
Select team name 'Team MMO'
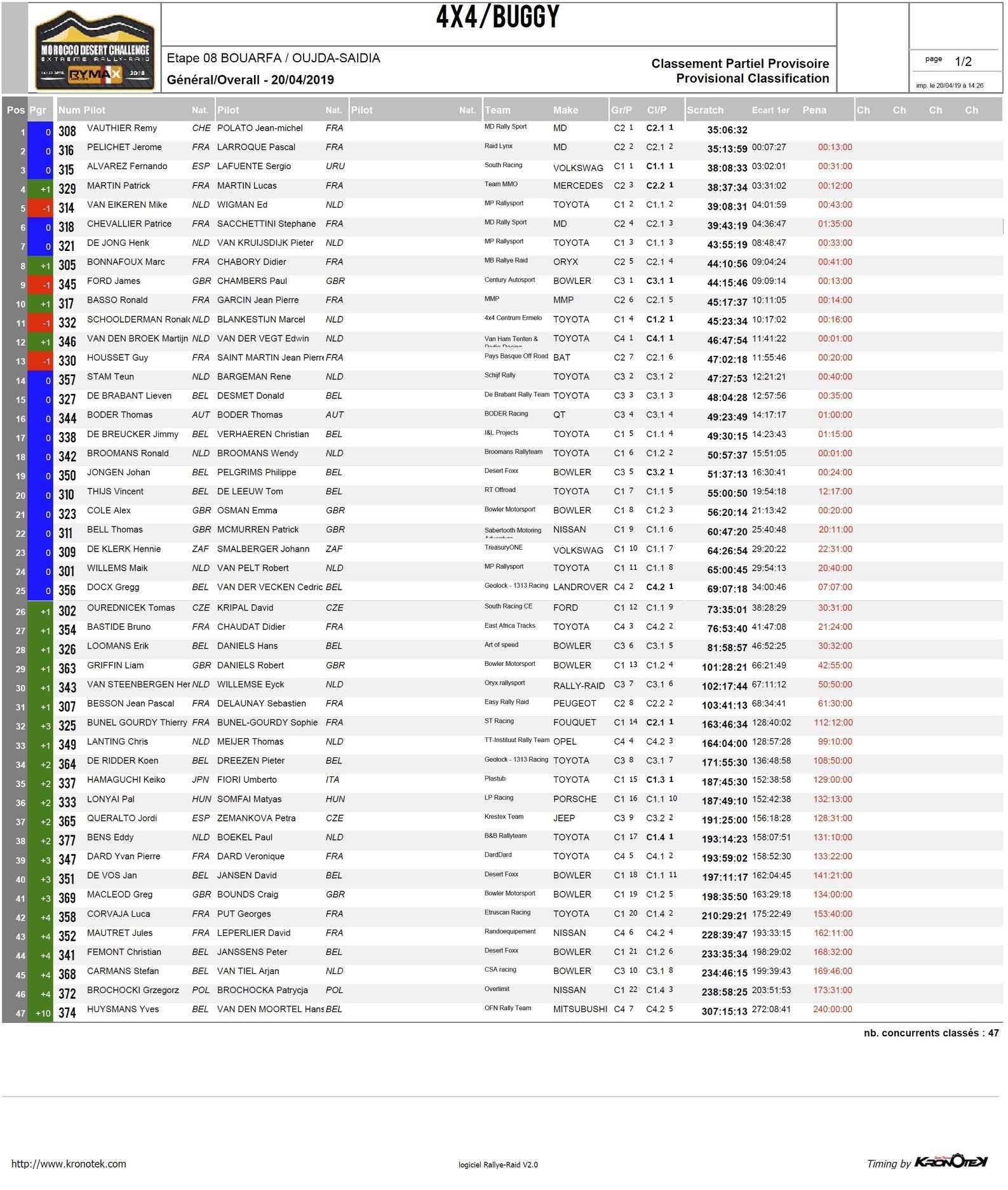click(501, 184)
